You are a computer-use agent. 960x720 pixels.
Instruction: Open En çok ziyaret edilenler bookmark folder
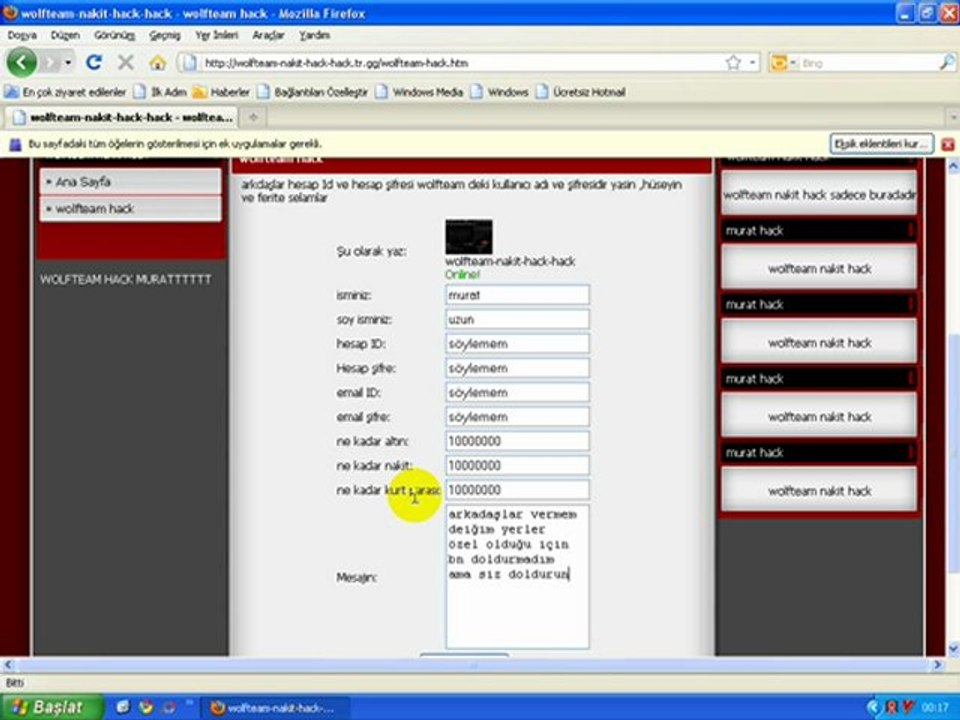[x=65, y=92]
